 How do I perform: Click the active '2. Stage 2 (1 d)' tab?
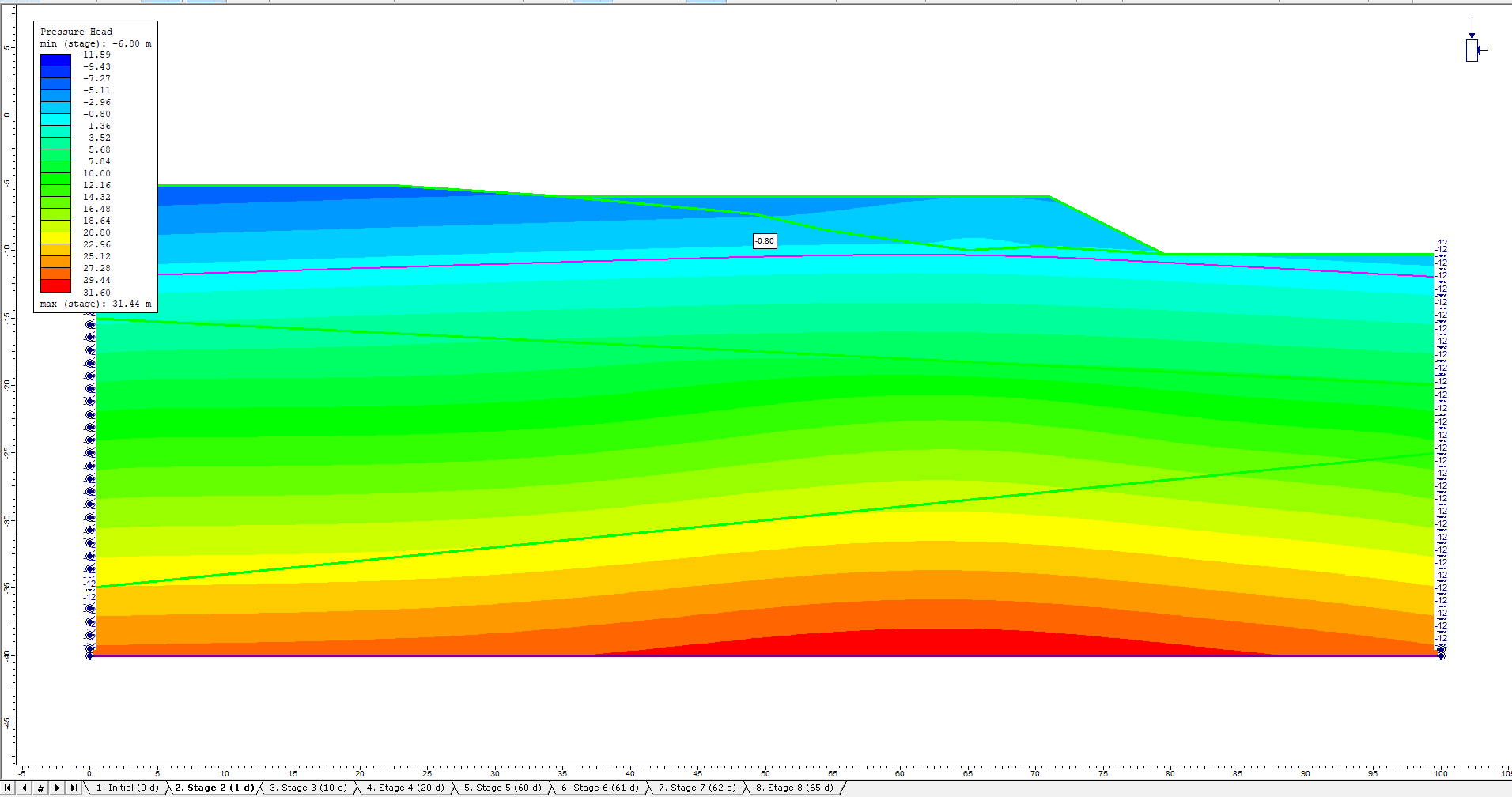click(x=215, y=788)
